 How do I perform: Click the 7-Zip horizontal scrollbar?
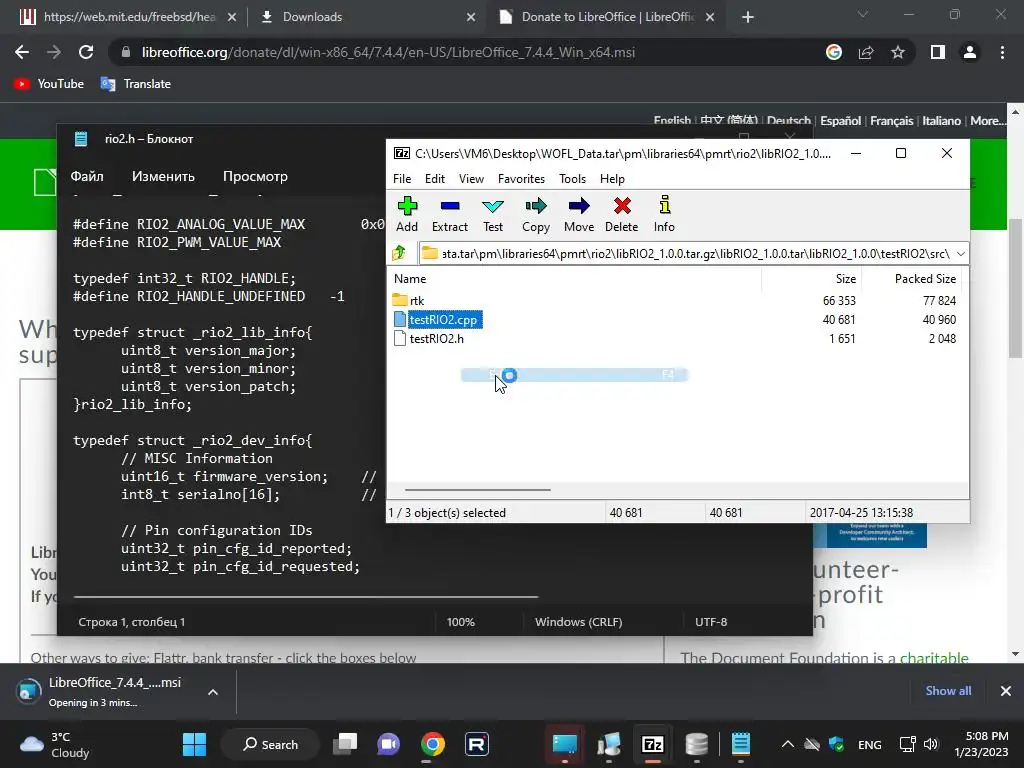(477, 489)
